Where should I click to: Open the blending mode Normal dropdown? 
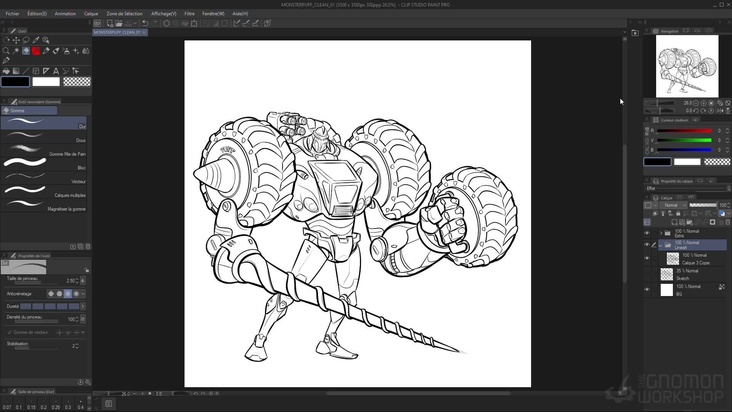tap(675, 205)
